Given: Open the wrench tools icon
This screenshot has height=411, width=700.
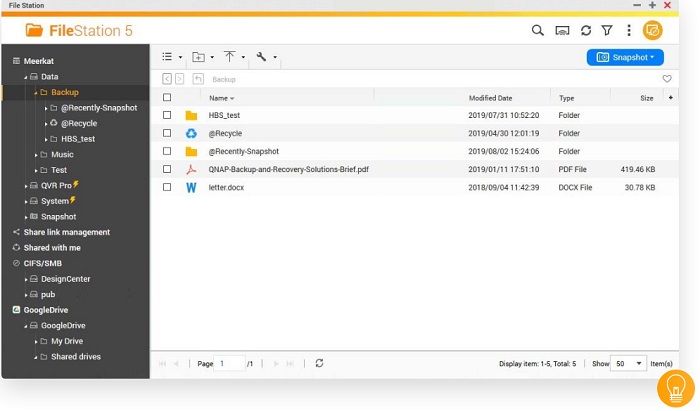Looking at the screenshot, I should click(261, 56).
